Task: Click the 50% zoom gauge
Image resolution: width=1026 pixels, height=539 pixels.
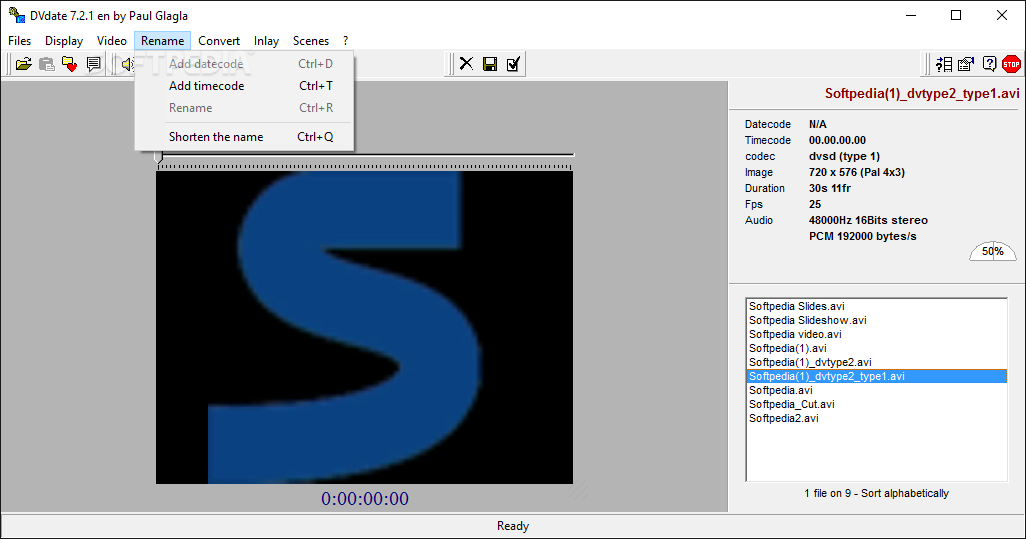Action: pos(993,251)
